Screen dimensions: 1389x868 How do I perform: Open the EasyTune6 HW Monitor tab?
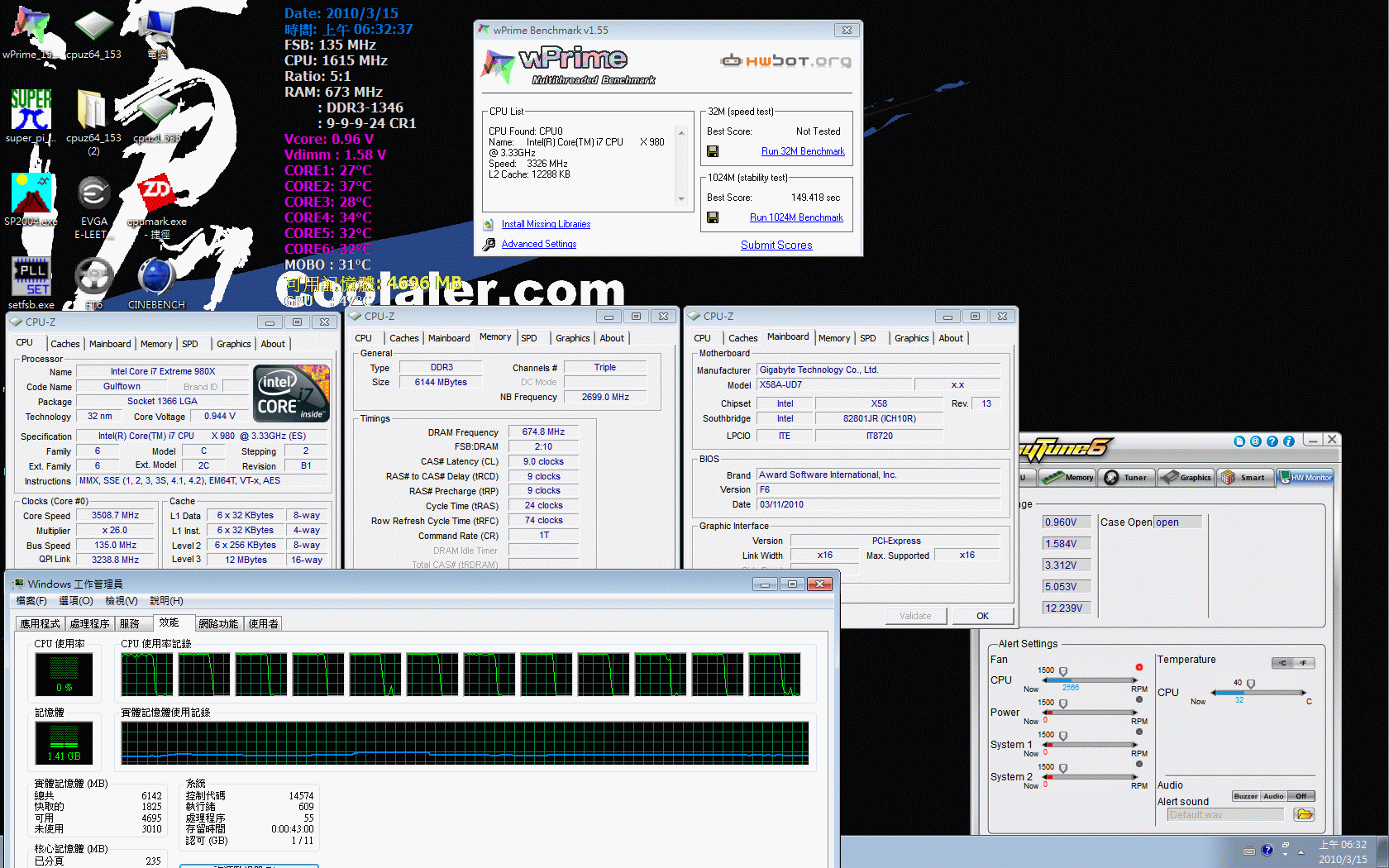pos(1305,477)
